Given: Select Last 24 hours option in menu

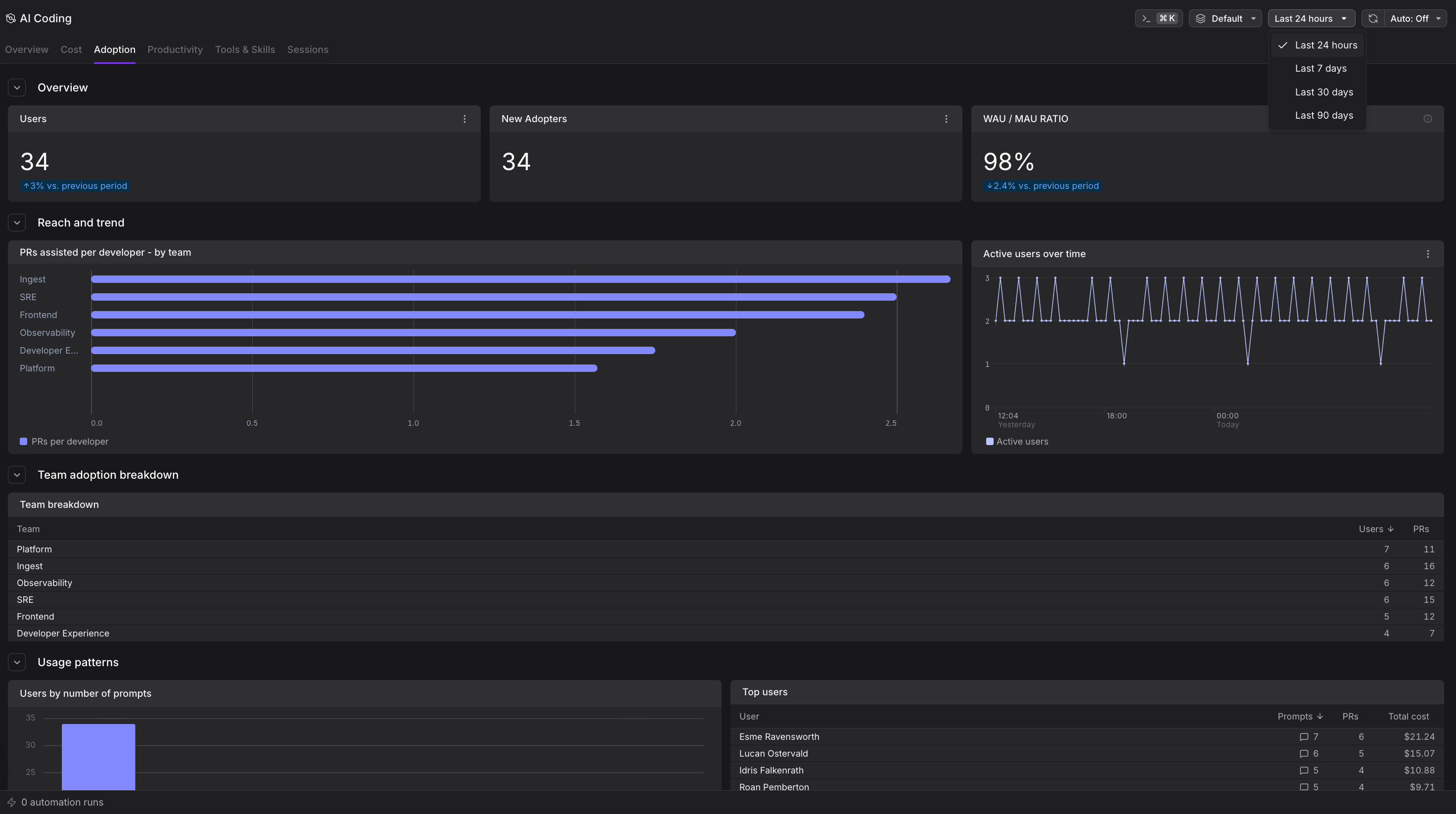Looking at the screenshot, I should point(1318,45).
